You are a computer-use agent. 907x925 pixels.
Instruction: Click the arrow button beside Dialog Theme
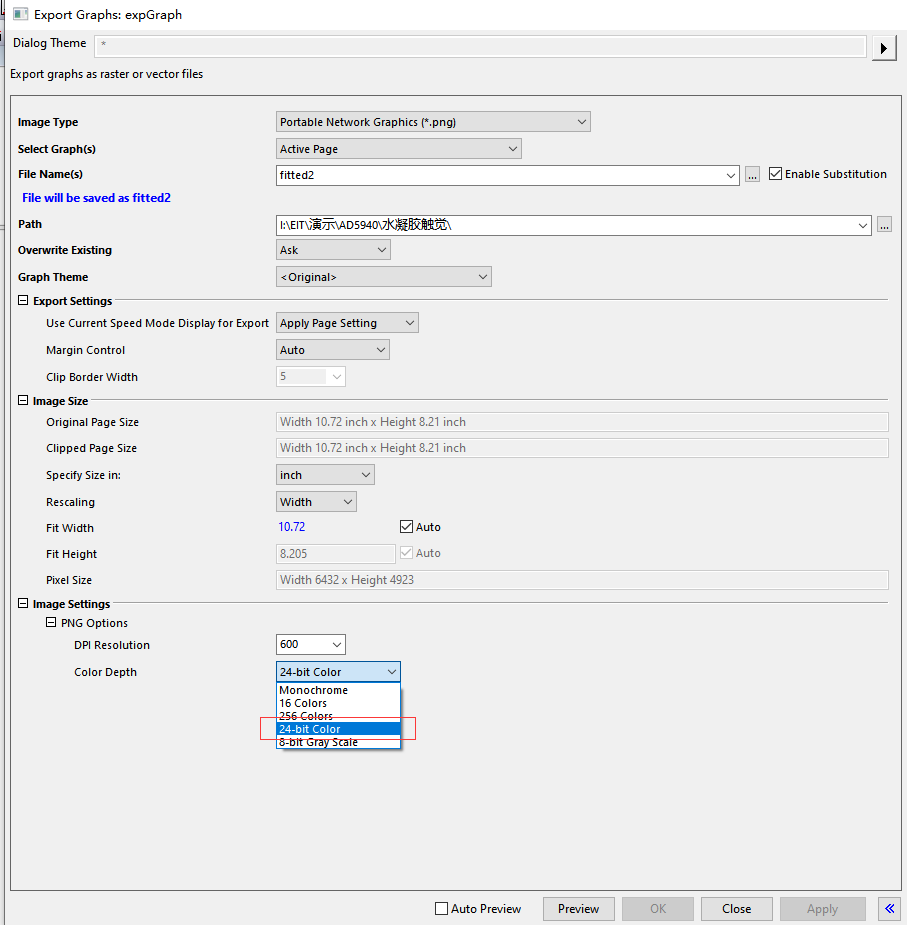(883, 47)
